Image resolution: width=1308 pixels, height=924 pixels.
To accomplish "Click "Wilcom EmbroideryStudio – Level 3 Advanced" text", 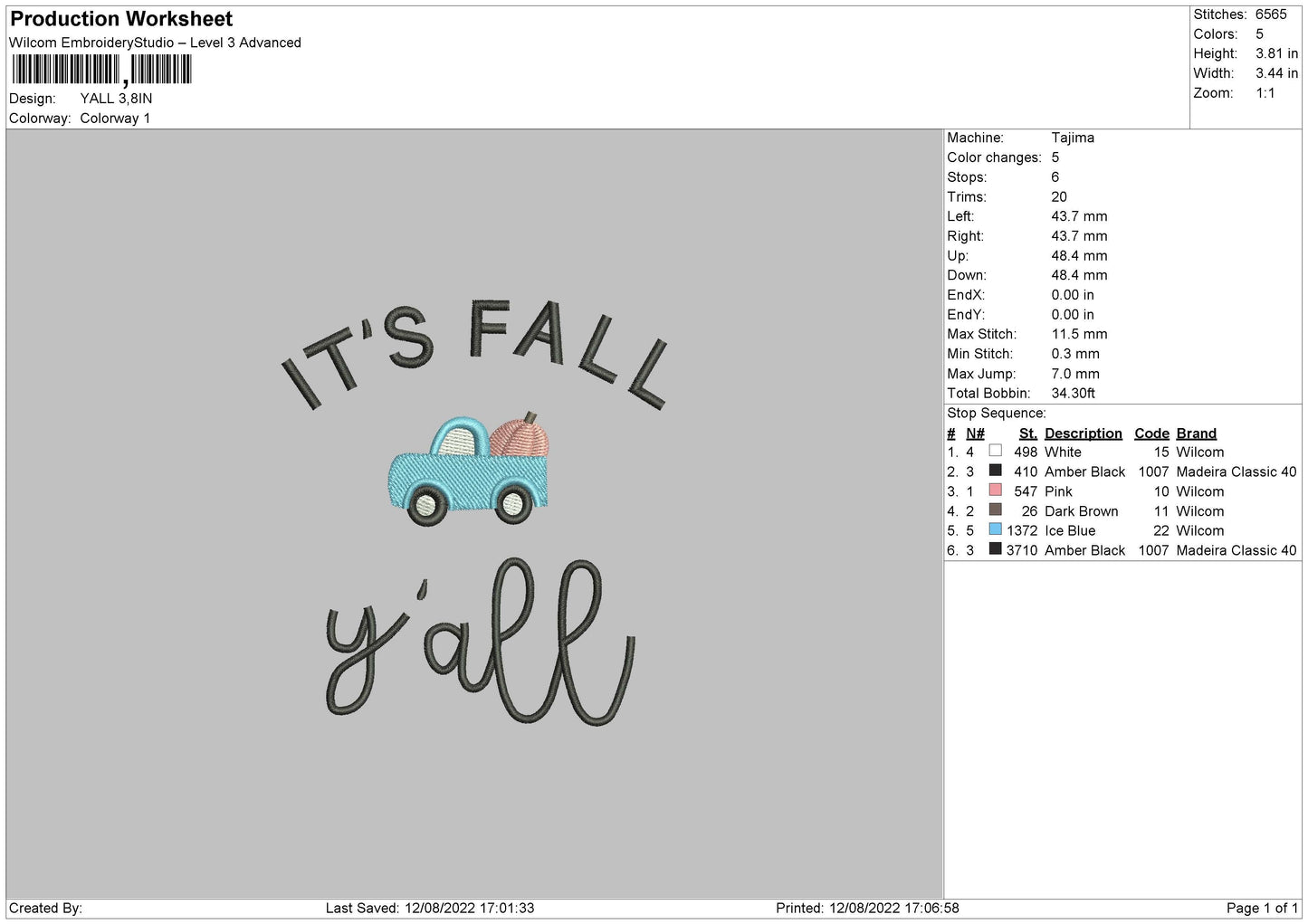I will (155, 43).
